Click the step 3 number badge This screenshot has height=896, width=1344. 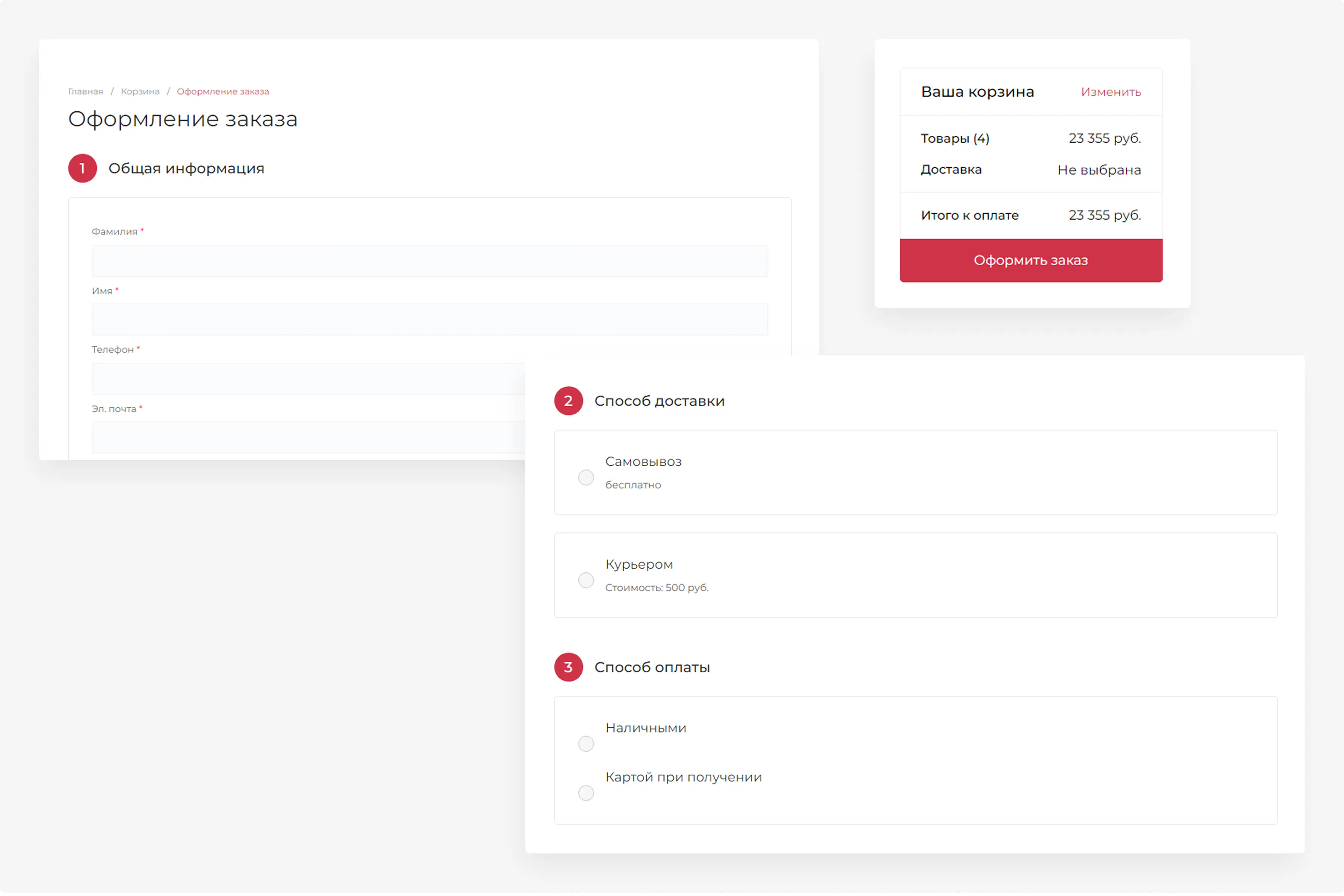coord(568,668)
